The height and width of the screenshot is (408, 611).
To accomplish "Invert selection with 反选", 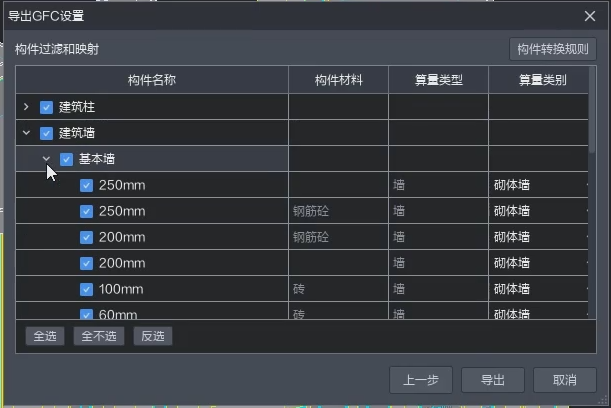I will coord(153,336).
